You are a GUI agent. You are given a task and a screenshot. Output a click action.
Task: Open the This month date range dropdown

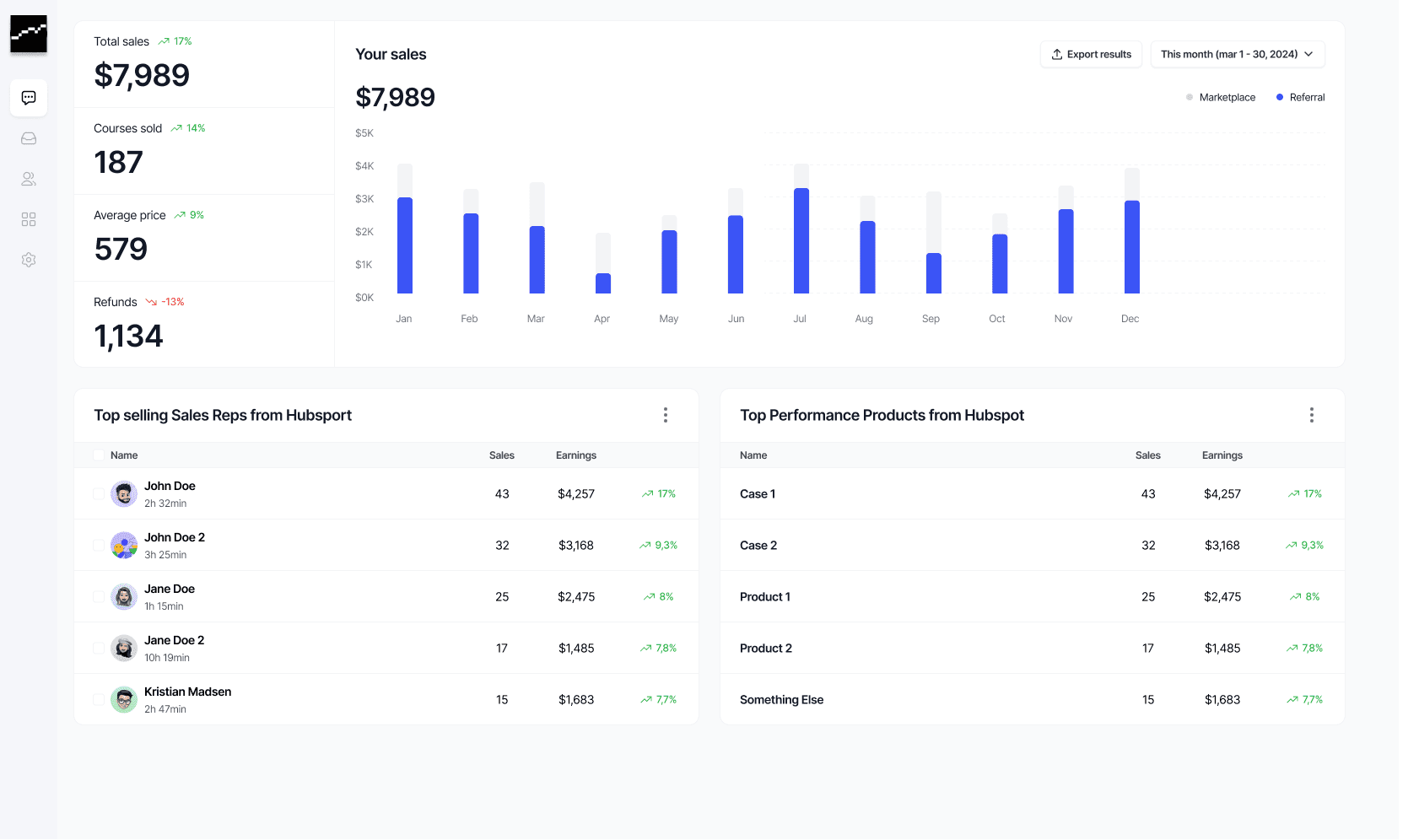[x=1238, y=54]
